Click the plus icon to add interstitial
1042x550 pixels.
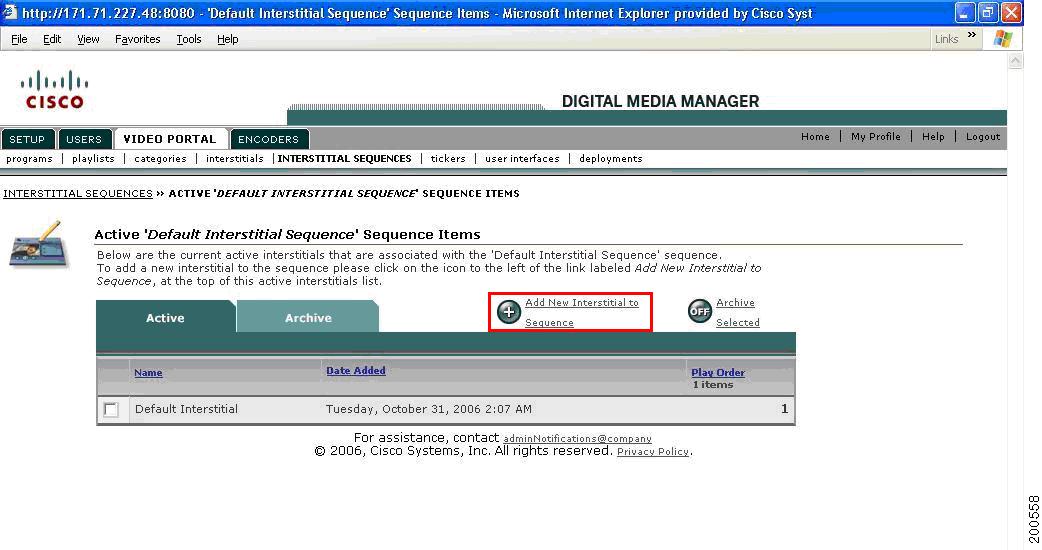coord(509,312)
